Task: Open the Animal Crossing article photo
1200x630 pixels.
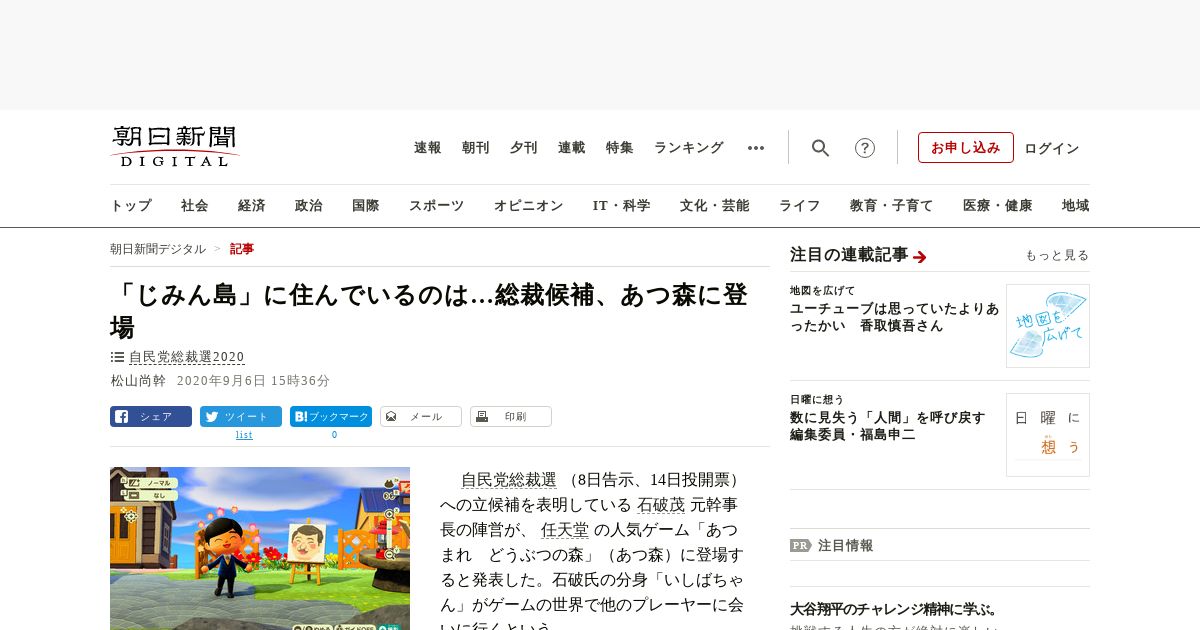Action: pyautogui.click(x=260, y=548)
